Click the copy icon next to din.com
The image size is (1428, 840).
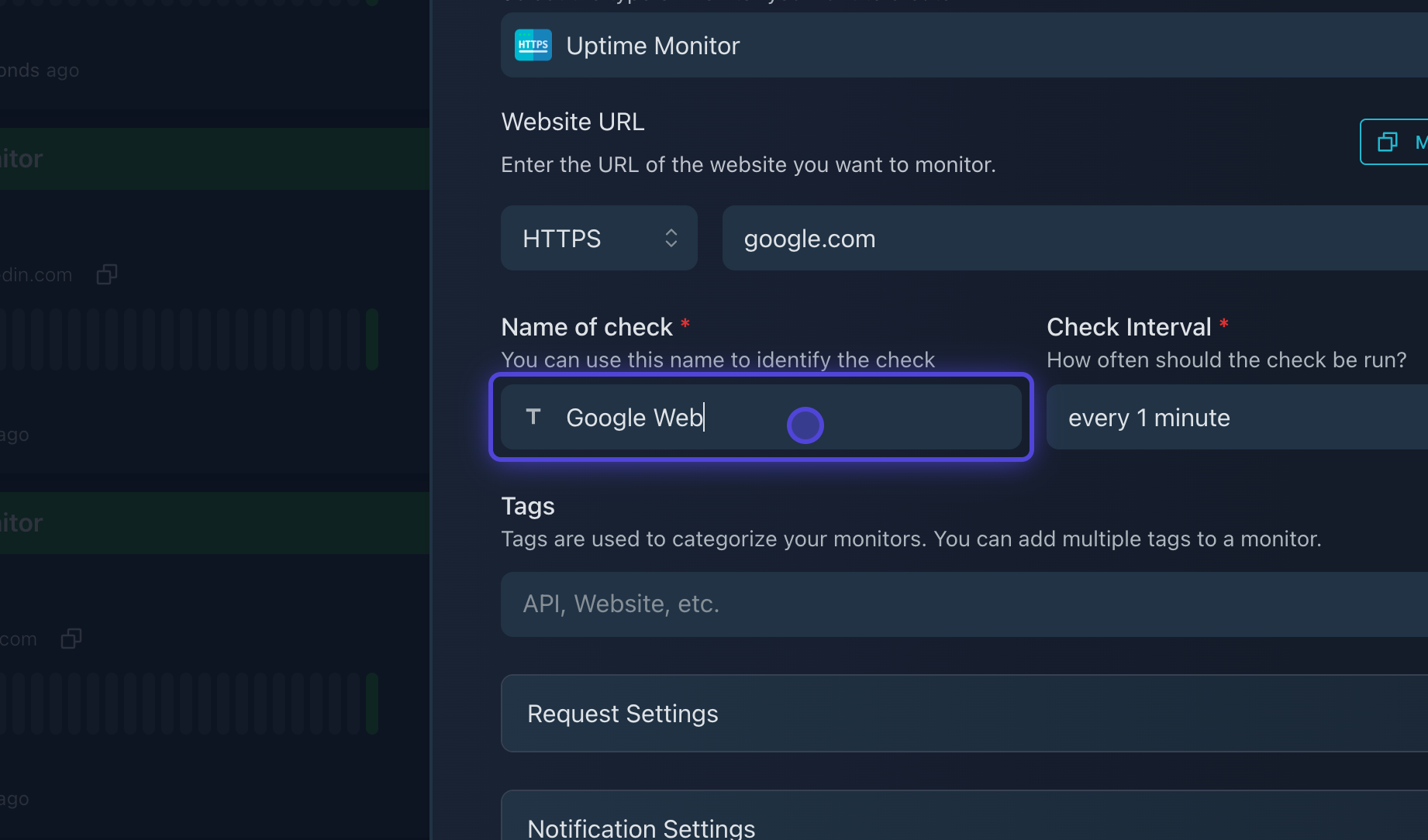107,274
